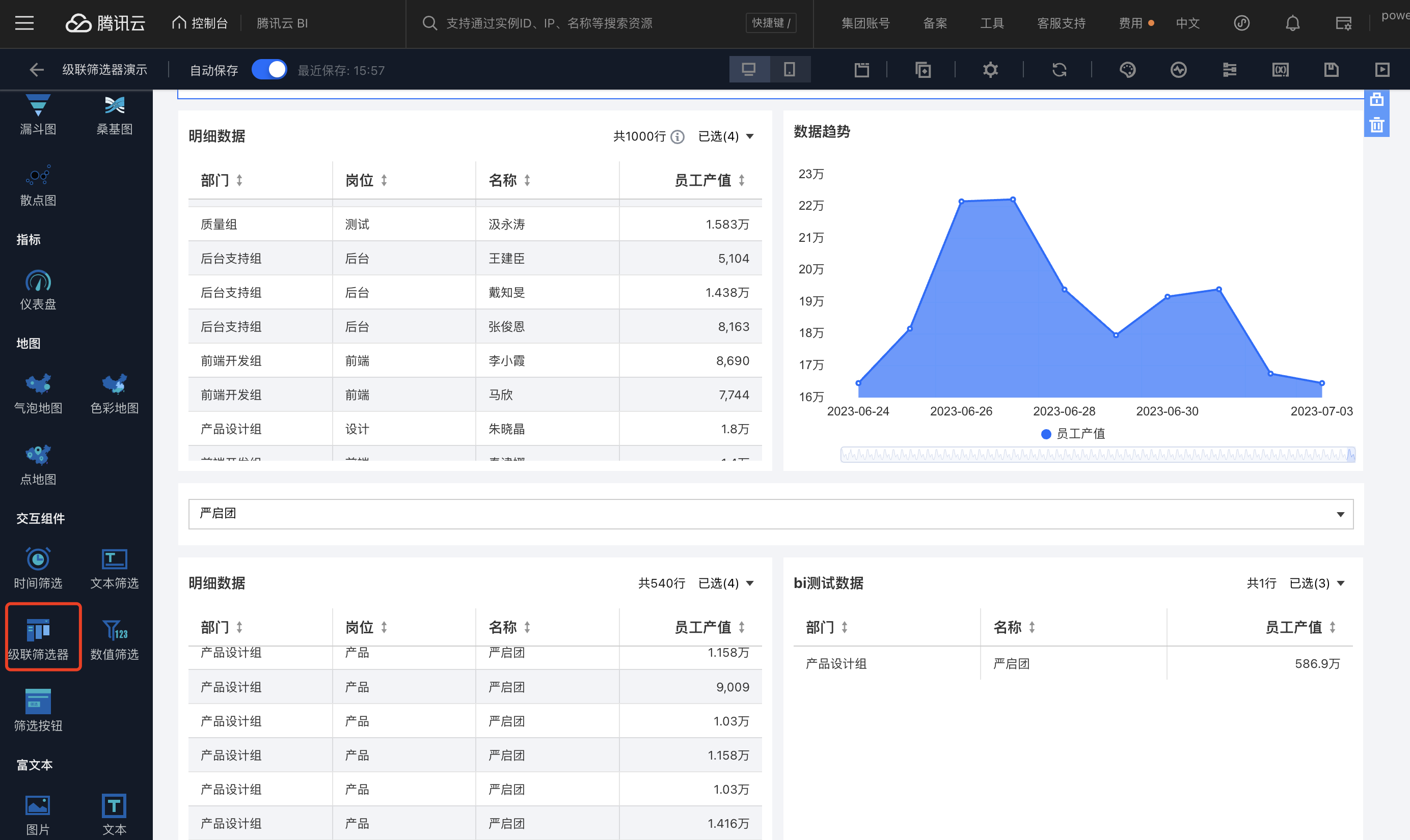Screen dimensions: 1410x840
Task: Open the theme palette icon
Action: pyautogui.click(x=1127, y=70)
